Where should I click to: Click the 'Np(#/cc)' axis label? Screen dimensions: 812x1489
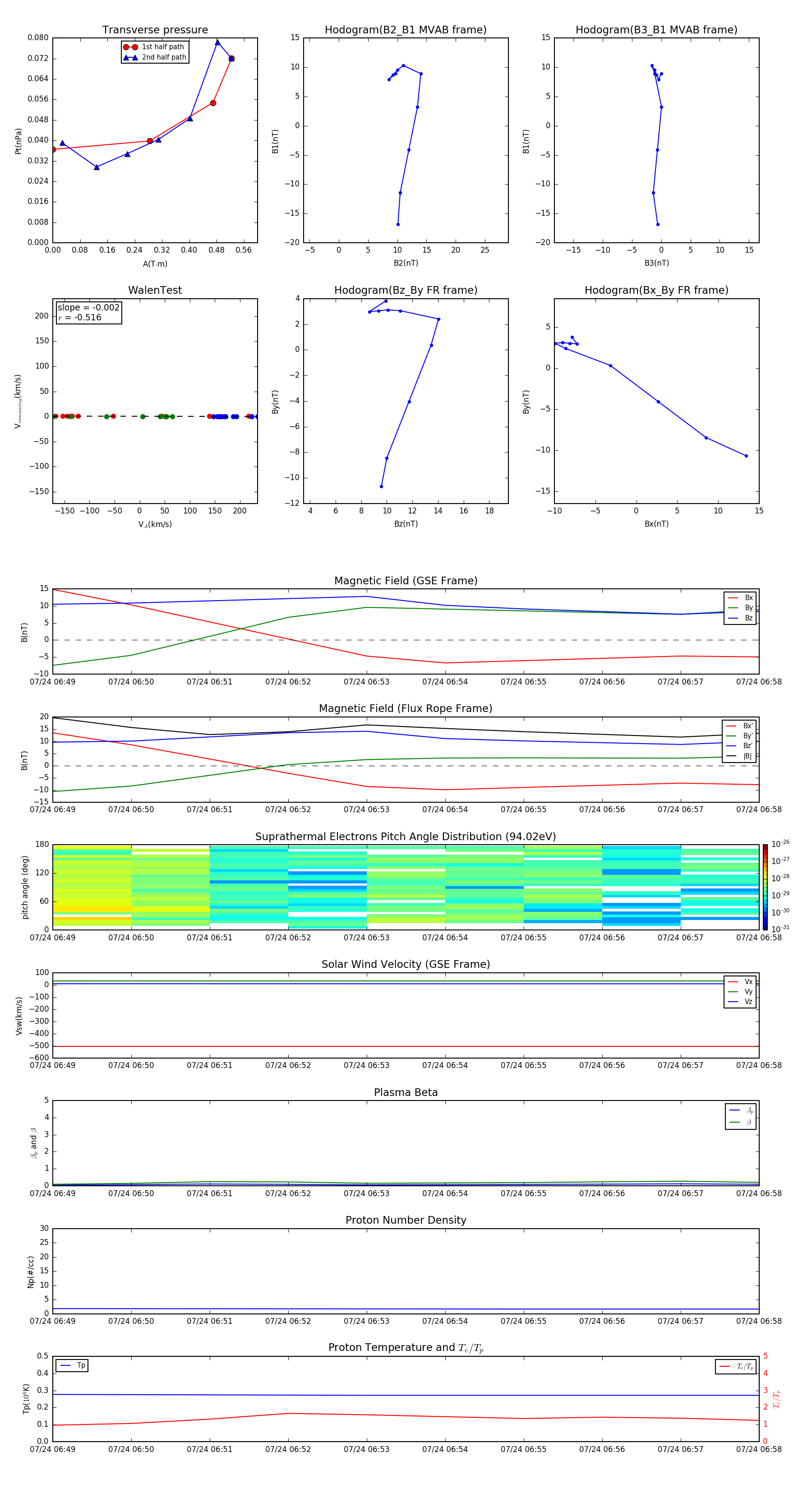pos(31,1271)
